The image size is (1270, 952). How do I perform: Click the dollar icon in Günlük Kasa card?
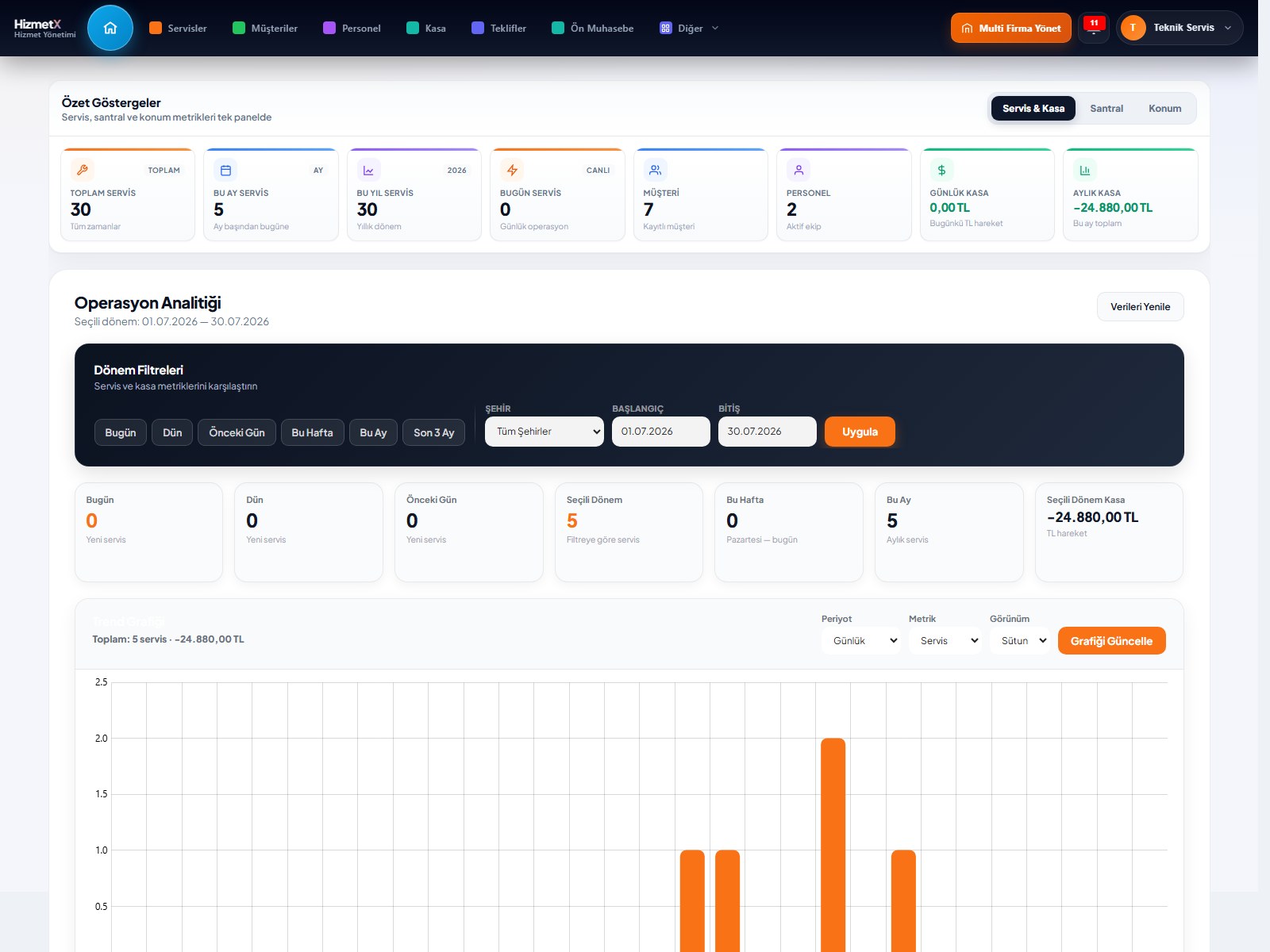[941, 170]
